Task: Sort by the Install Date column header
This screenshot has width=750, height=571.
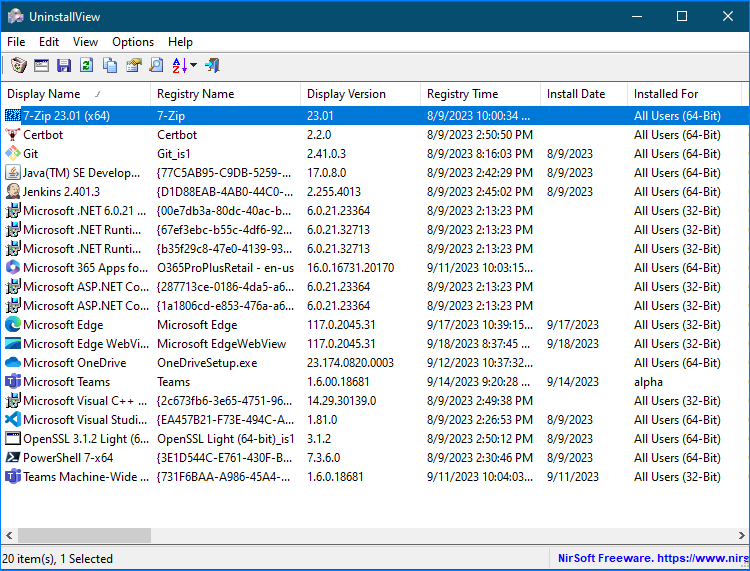Action: click(x=584, y=94)
